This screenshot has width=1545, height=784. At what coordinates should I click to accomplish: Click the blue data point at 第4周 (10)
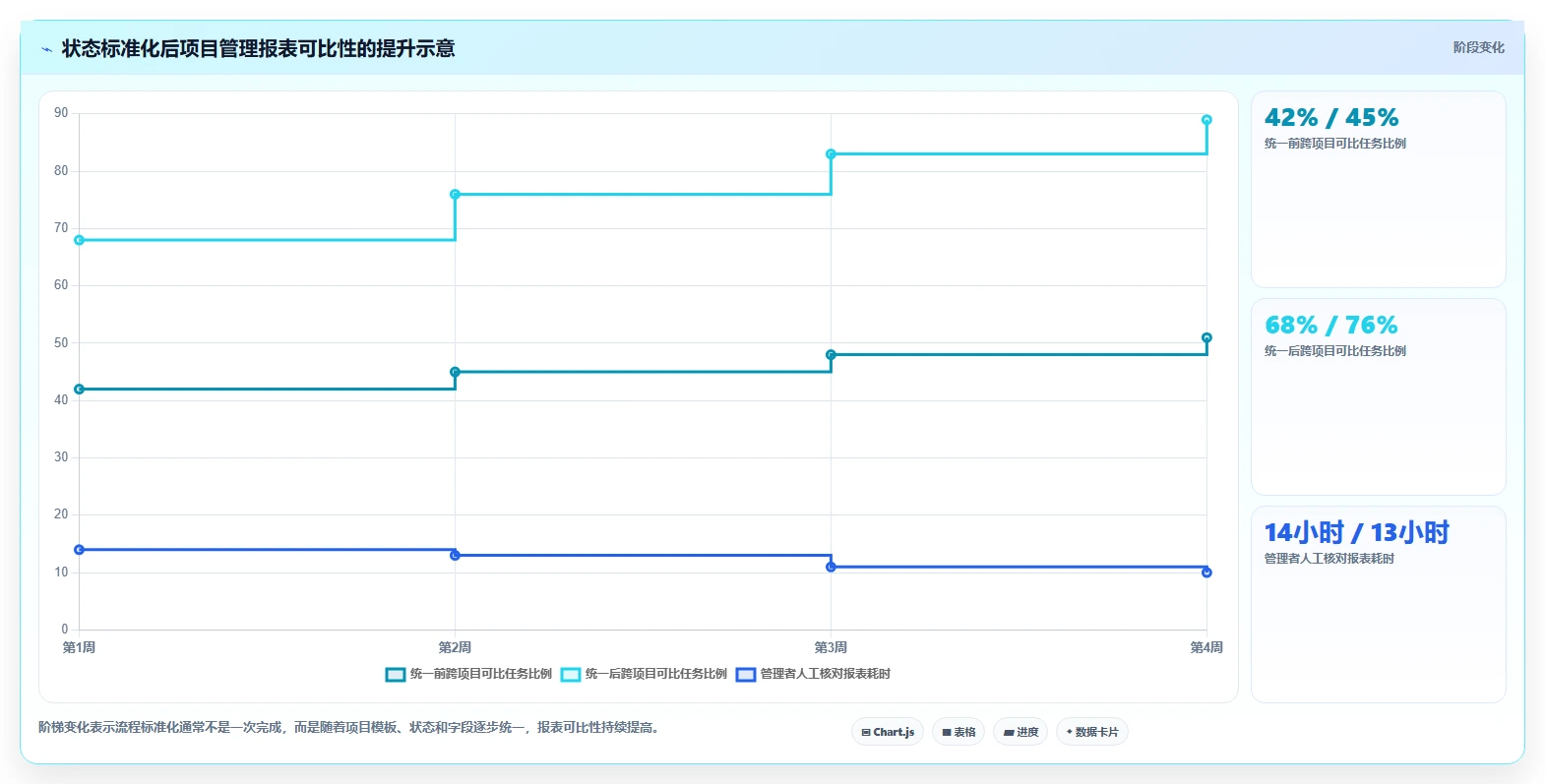tap(1206, 573)
